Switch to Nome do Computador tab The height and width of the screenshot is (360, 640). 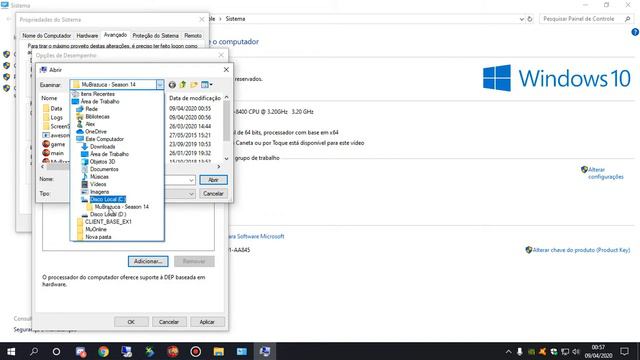coord(47,36)
